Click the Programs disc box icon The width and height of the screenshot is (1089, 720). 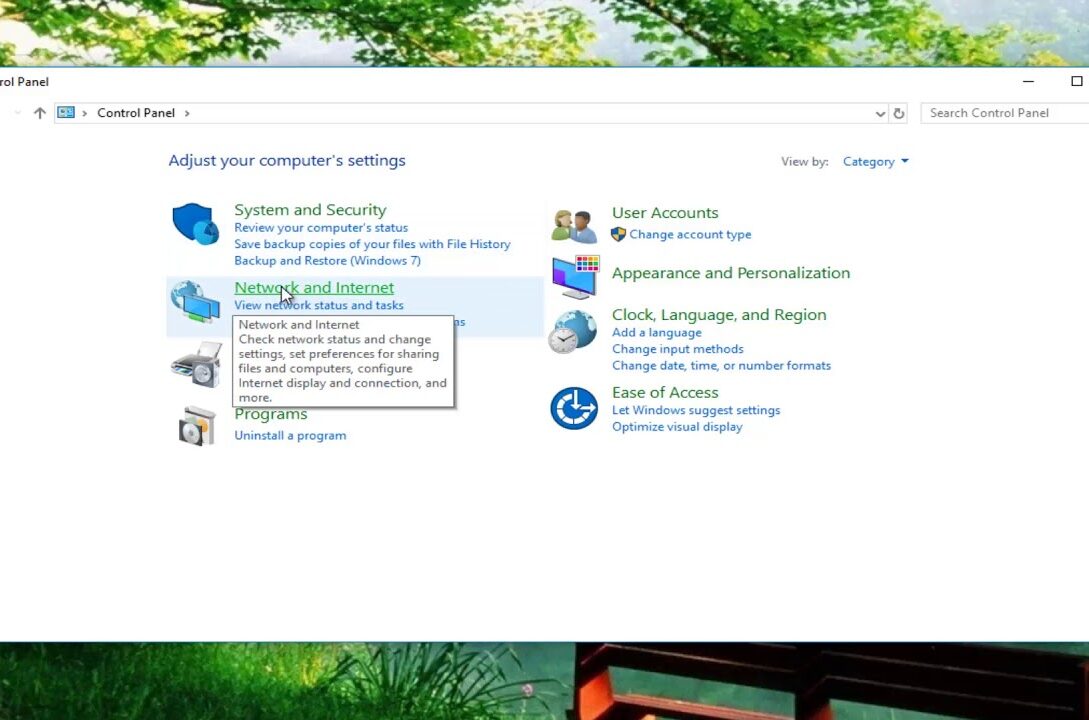(x=197, y=426)
